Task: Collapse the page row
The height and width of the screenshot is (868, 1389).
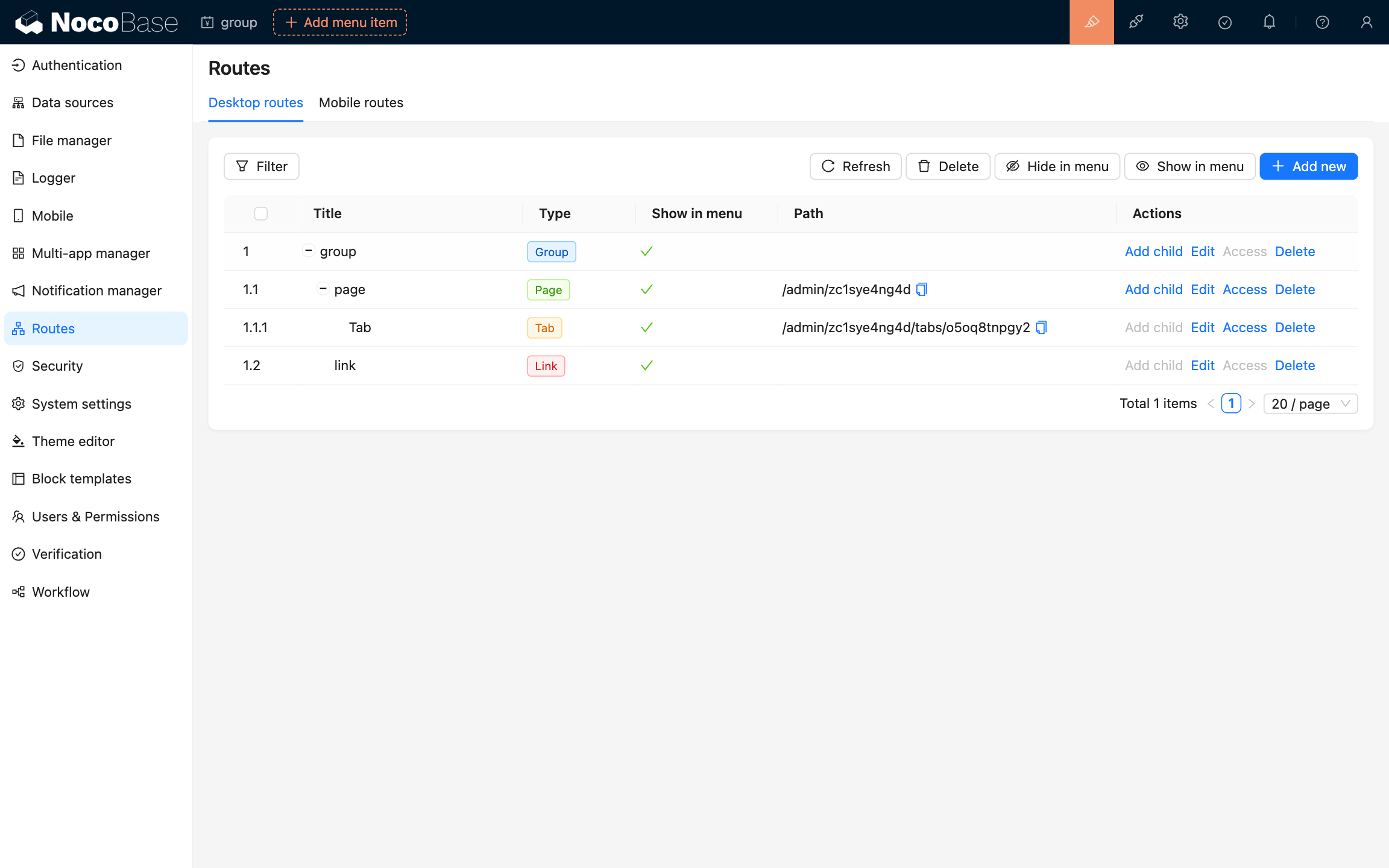Action: (x=323, y=289)
